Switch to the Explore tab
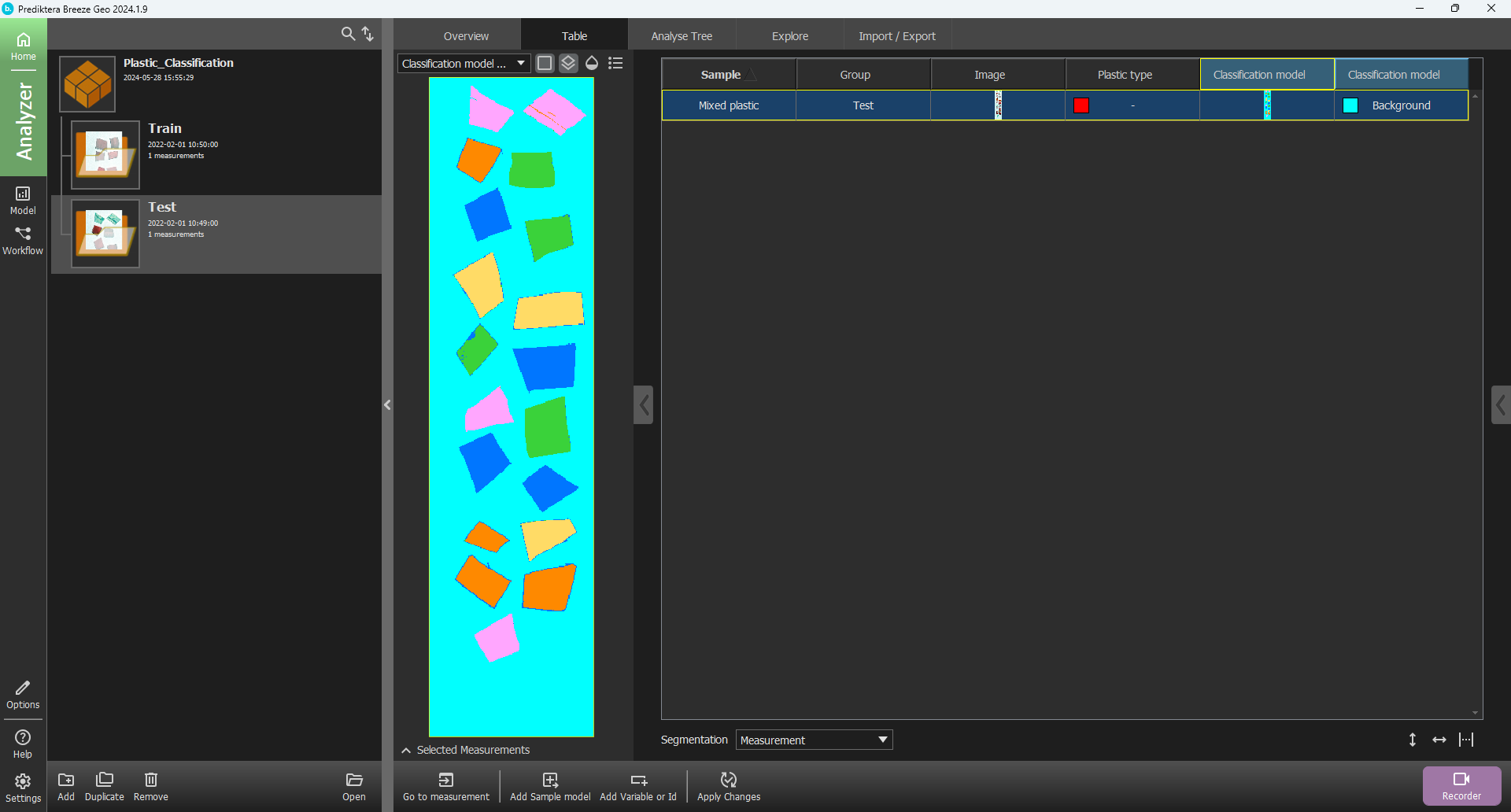The width and height of the screenshot is (1511, 812). (790, 36)
